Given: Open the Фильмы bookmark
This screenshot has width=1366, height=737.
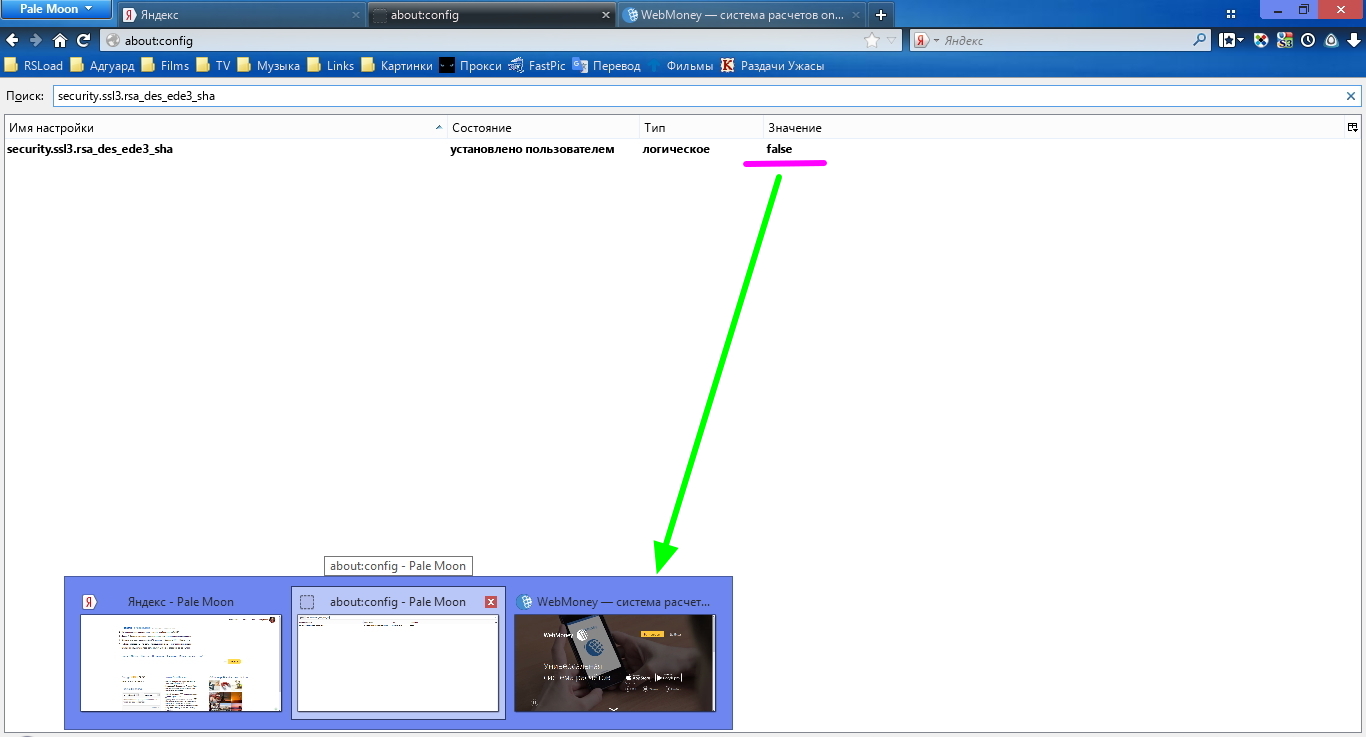Looking at the screenshot, I should [681, 66].
